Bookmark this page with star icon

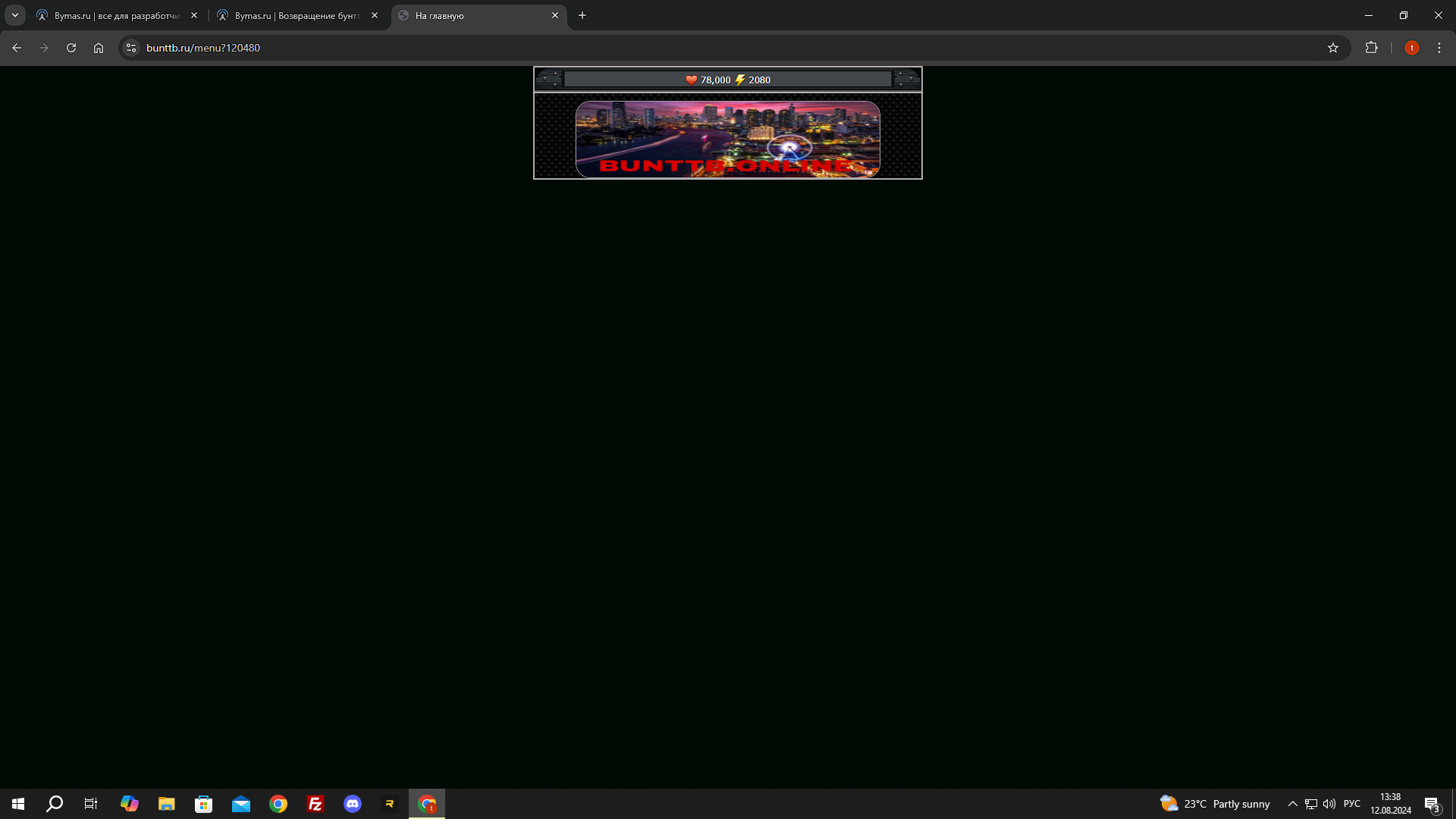(1333, 48)
